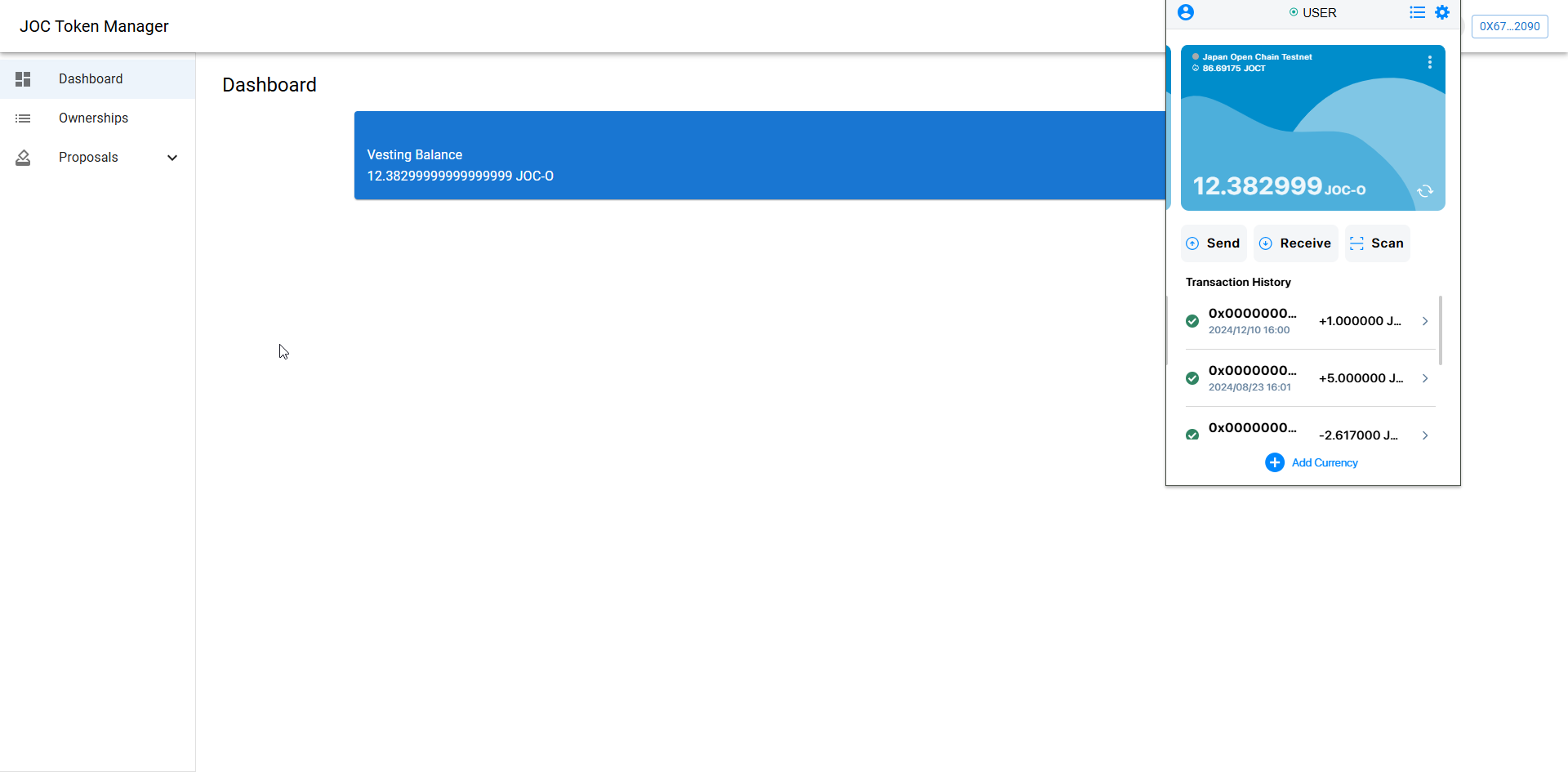Select Ownerships in the side menu
This screenshot has height=772, width=1568.
coord(93,118)
